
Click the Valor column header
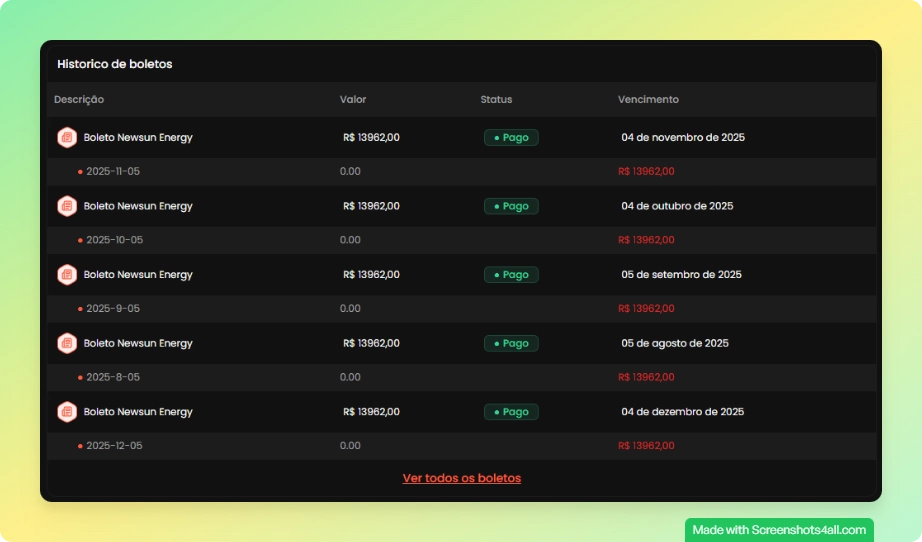pyautogui.click(x=353, y=100)
